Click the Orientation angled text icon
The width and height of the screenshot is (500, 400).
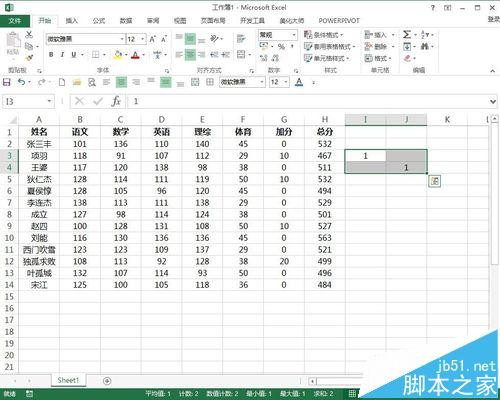tap(214, 39)
